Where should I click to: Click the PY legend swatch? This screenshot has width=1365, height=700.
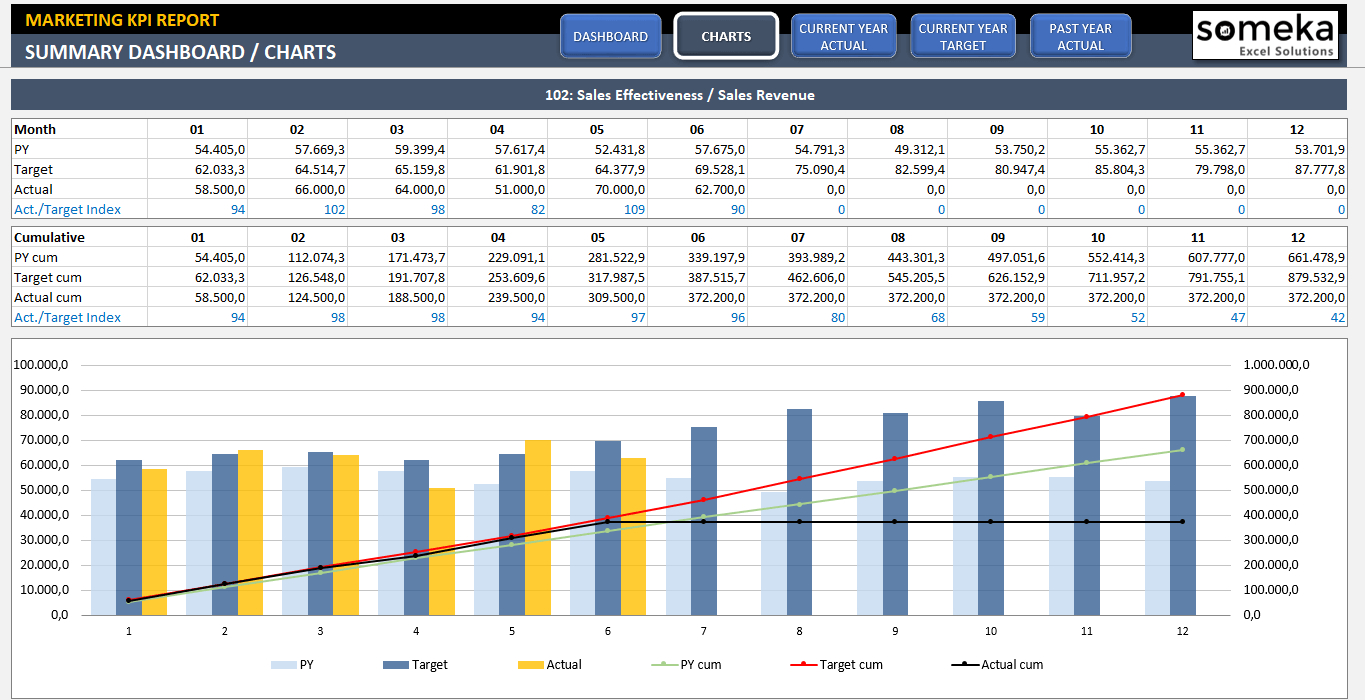pyautogui.click(x=284, y=664)
